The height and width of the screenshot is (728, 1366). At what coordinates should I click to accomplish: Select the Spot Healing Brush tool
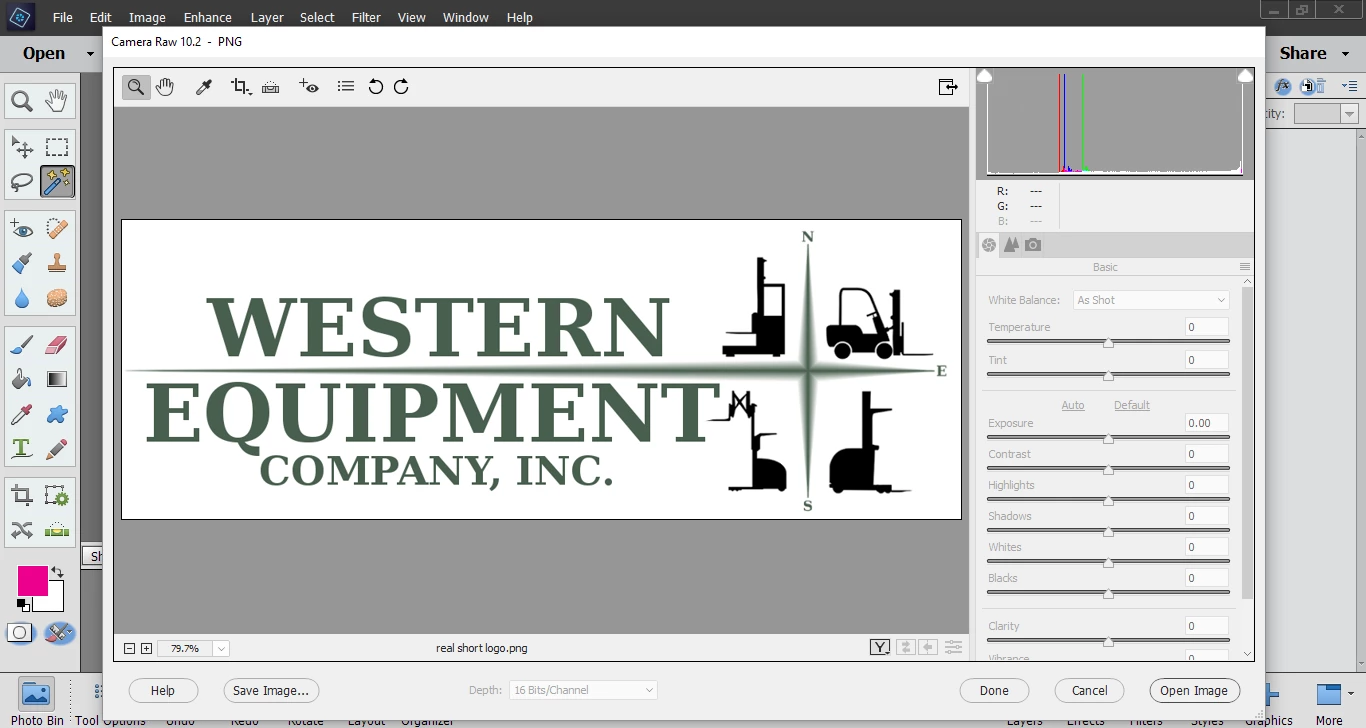tap(57, 229)
